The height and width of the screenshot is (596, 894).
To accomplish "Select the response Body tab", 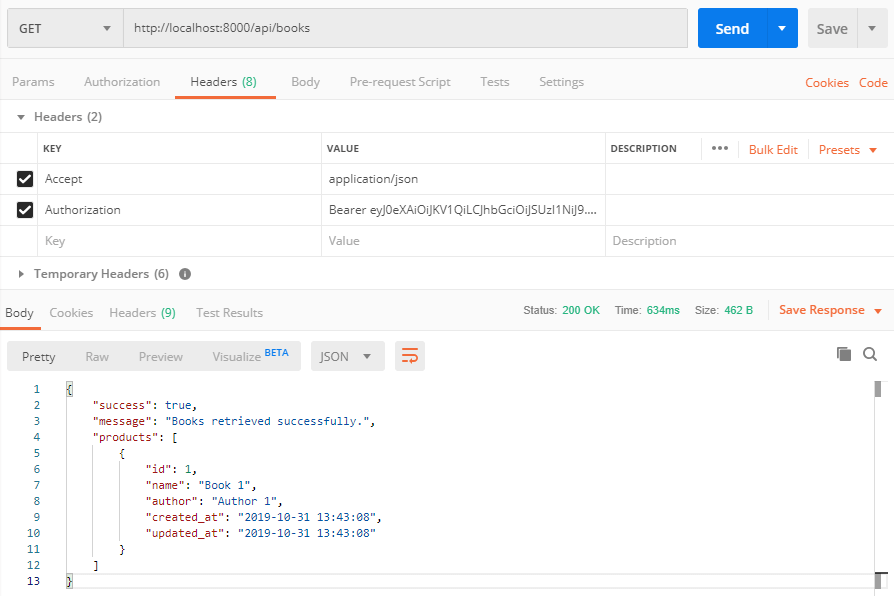I will (19, 313).
